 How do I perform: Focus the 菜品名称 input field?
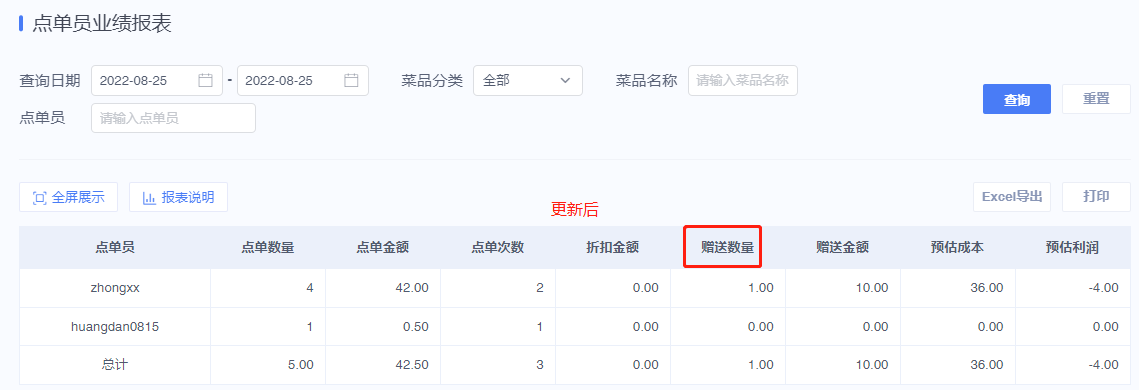(742, 81)
